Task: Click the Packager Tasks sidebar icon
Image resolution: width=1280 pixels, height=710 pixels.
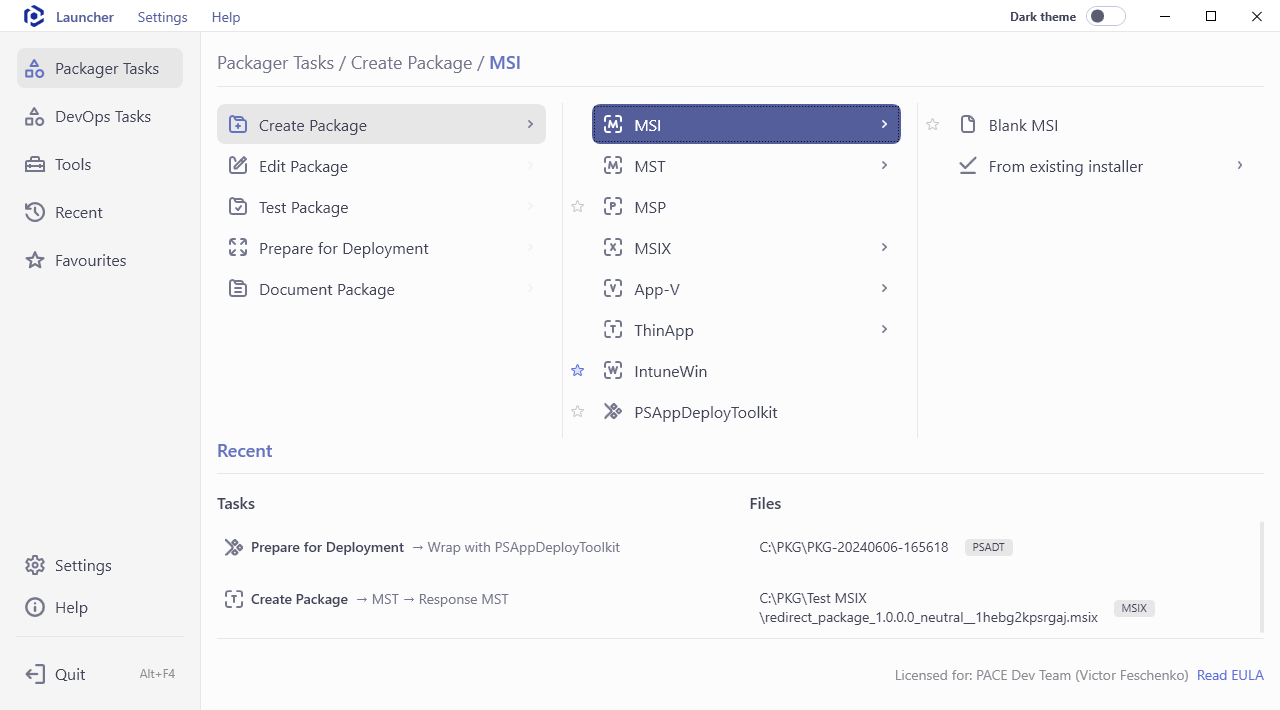Action: point(35,69)
